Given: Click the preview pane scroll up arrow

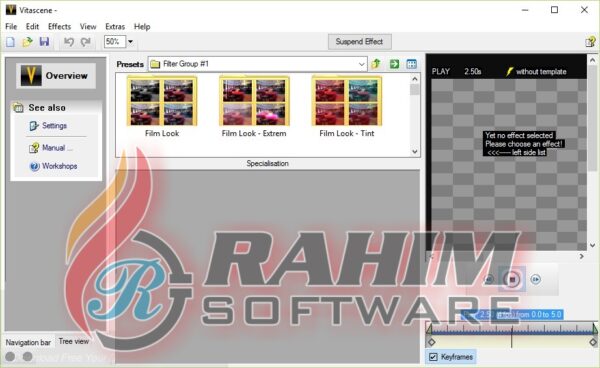Looking at the screenshot, I should (592, 60).
